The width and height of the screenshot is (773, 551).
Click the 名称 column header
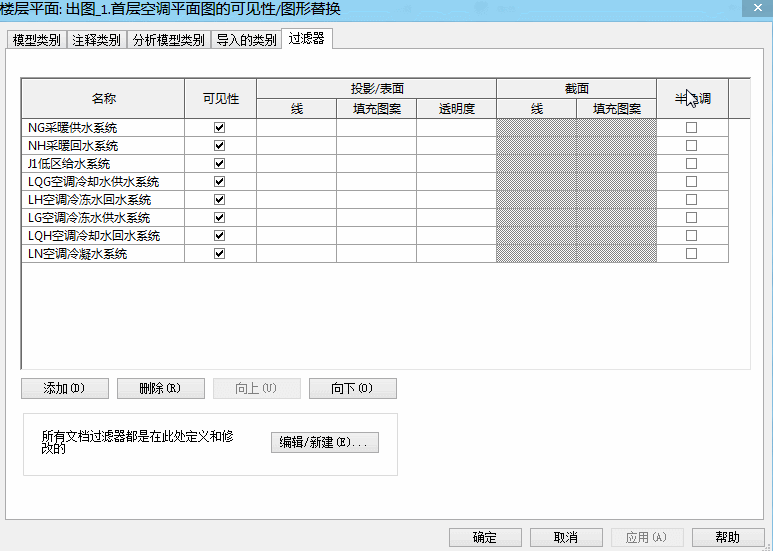pyautogui.click(x=104, y=99)
